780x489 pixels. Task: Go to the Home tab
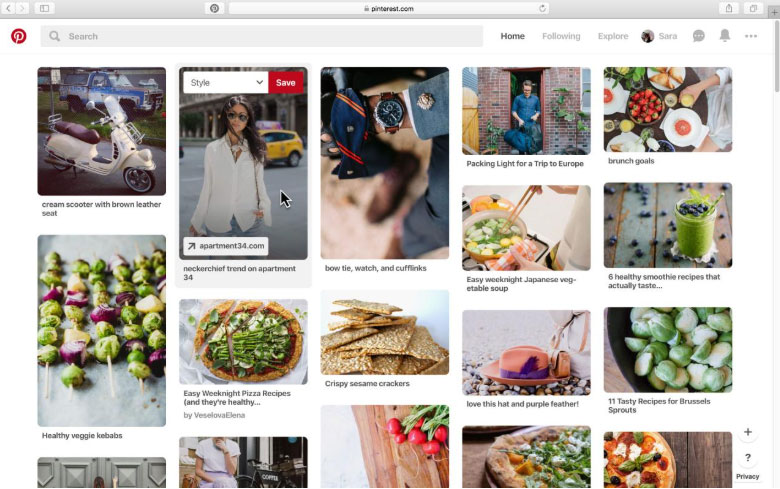coord(512,36)
